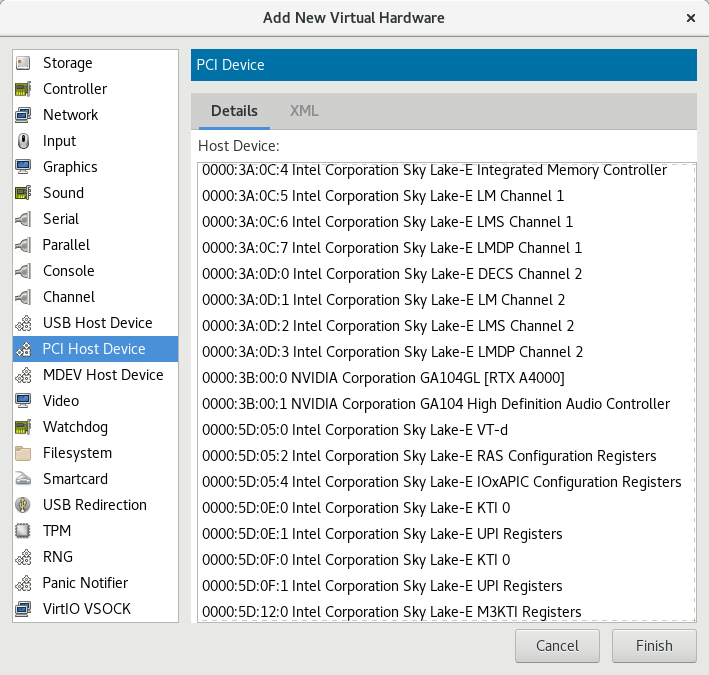This screenshot has height=675, width=709.
Task: Cancel adding new virtual hardware
Action: tap(557, 646)
